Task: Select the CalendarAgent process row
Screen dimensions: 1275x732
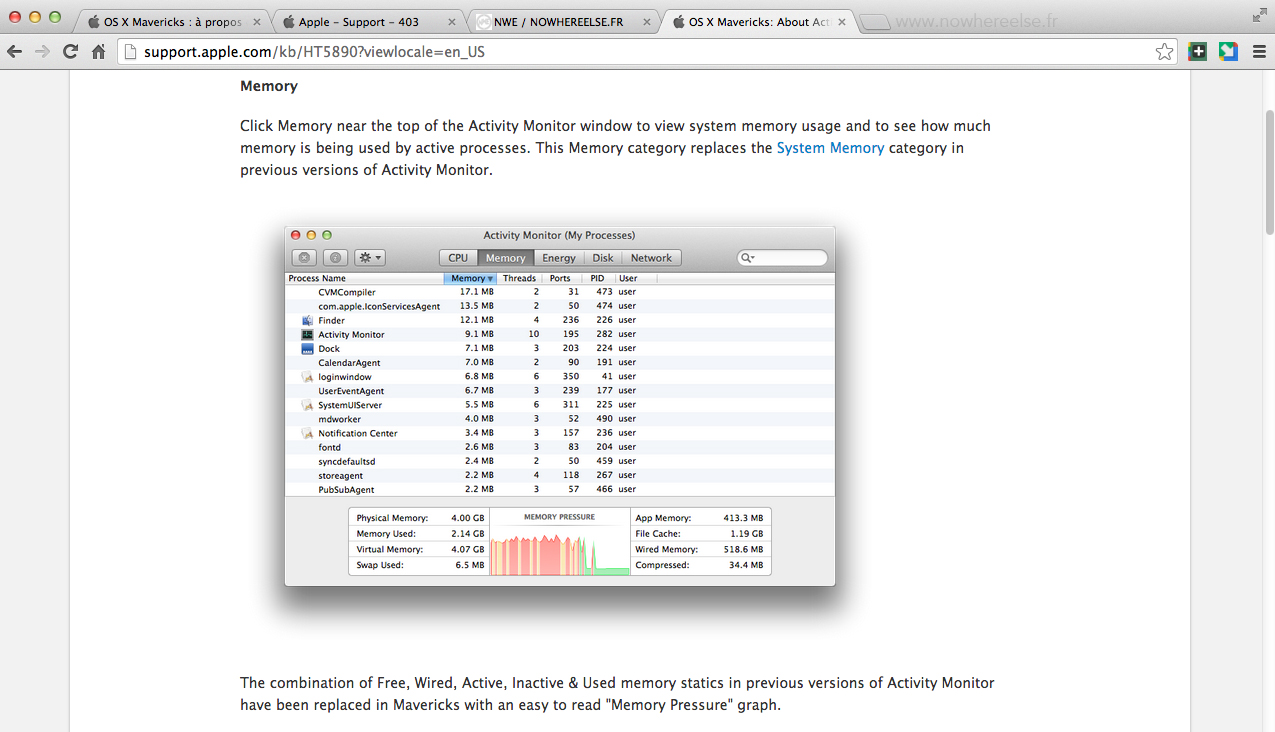Action: 560,362
